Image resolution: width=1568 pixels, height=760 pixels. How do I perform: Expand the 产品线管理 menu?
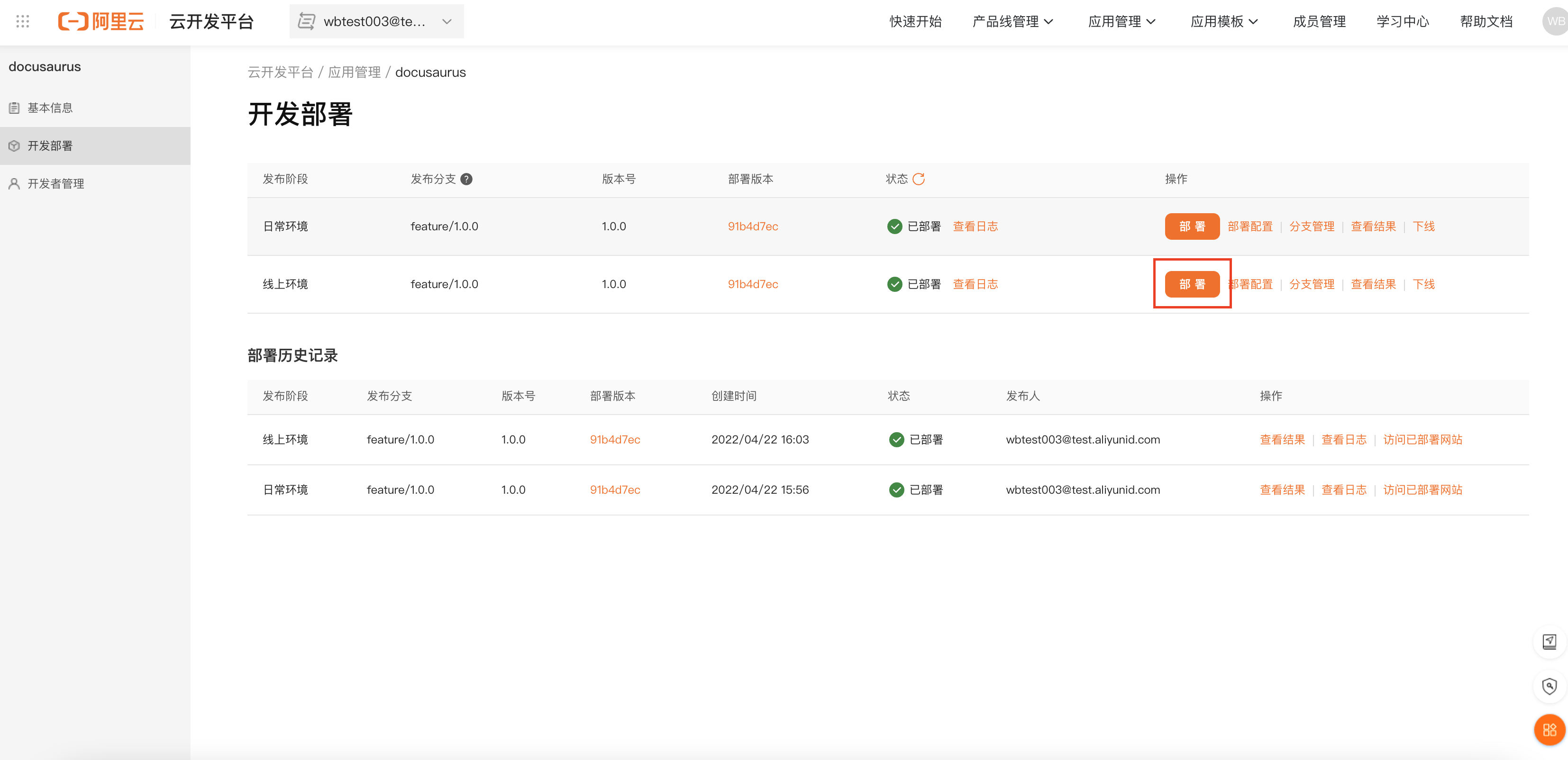[x=1012, y=21]
